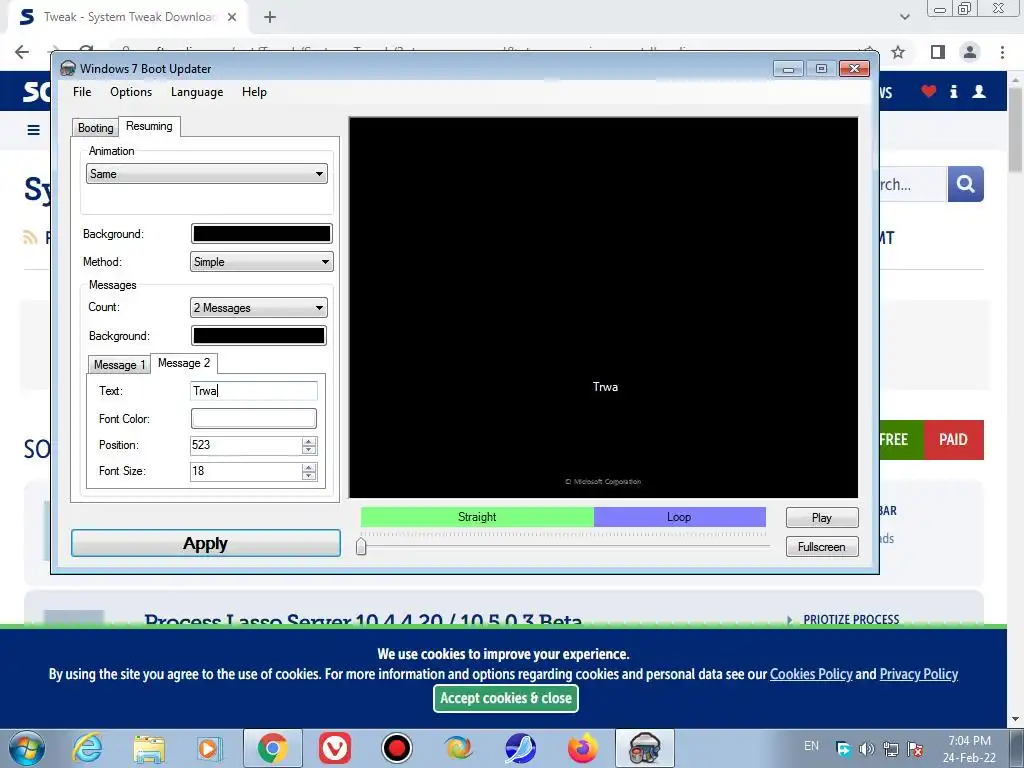Viewport: 1024px width, 768px height.
Task: Select the PAID filter button
Action: pyautogui.click(x=953, y=440)
